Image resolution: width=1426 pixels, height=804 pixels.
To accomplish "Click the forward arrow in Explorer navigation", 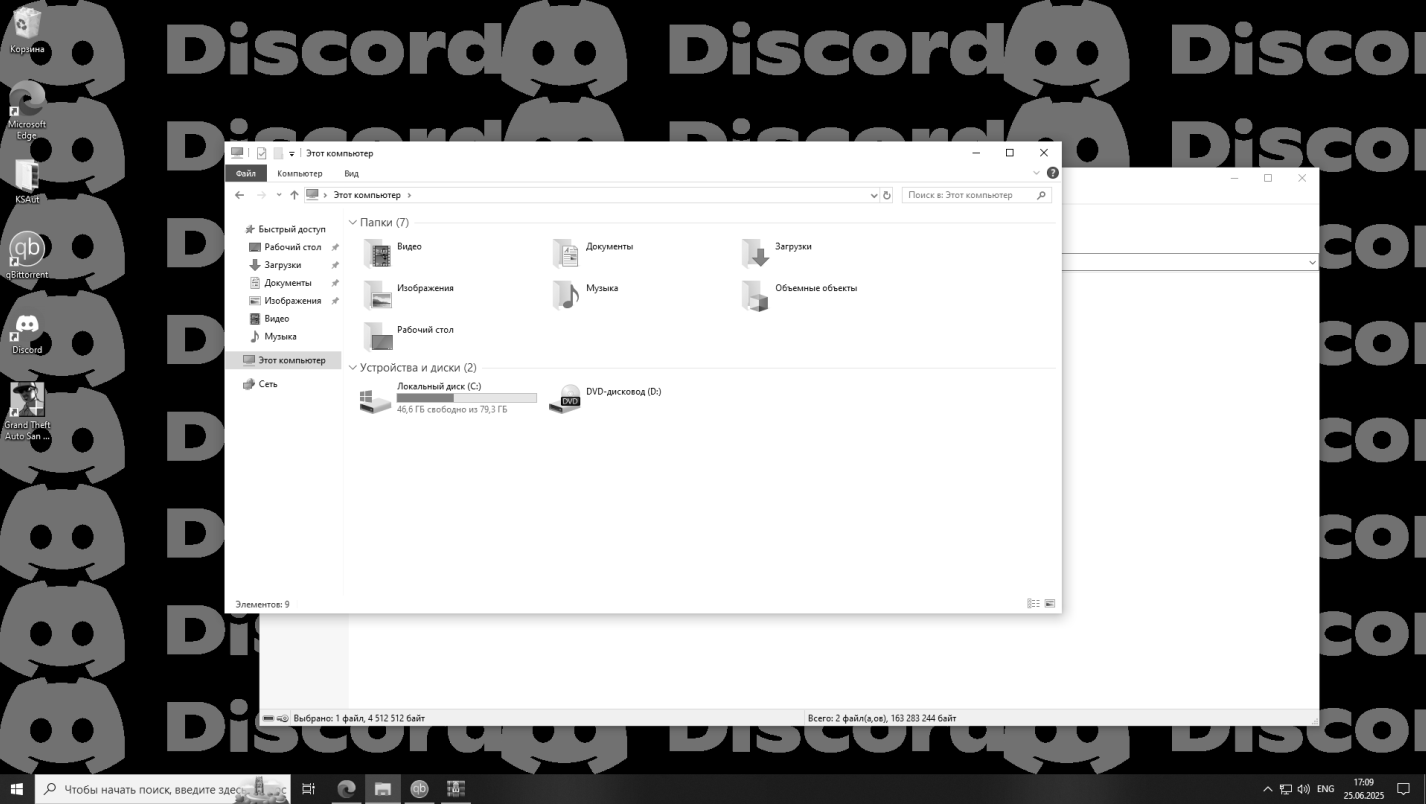I will pos(262,195).
